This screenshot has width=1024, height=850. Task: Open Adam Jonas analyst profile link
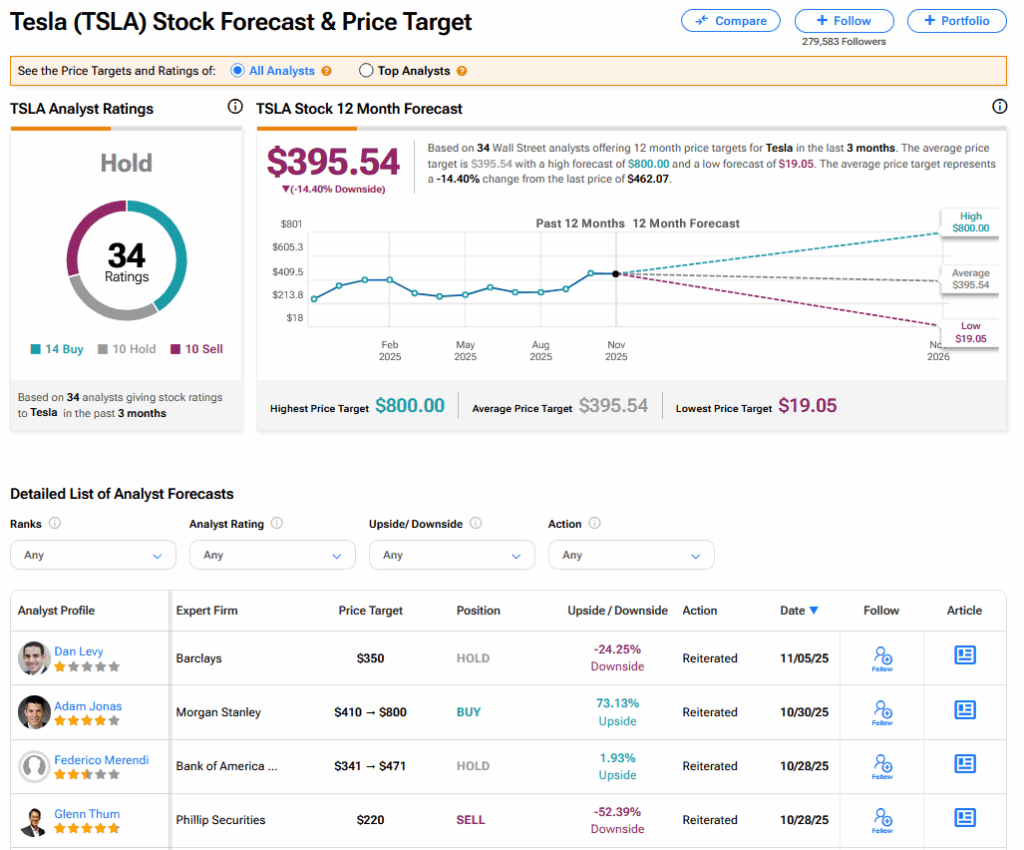[88, 706]
